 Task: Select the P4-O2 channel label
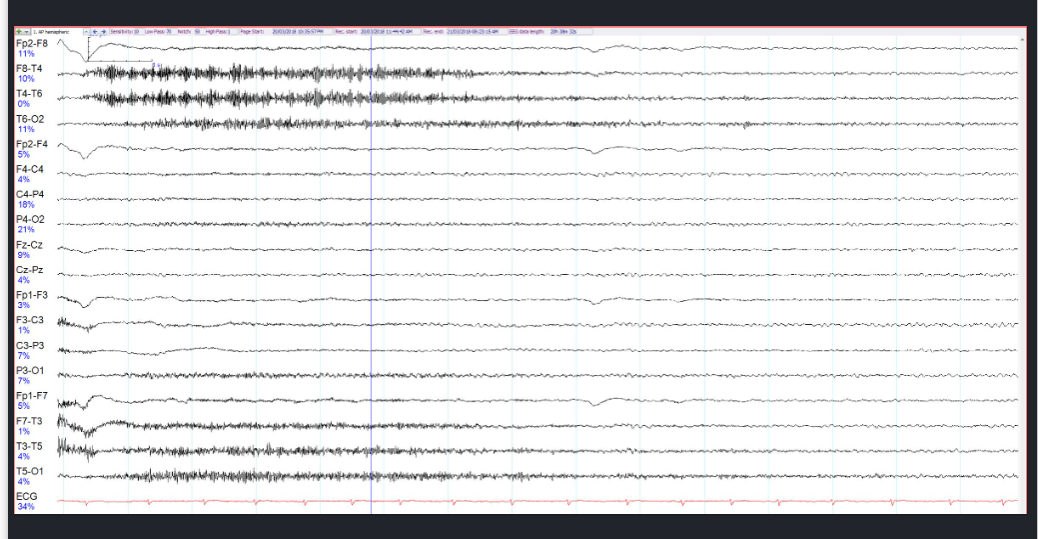(x=30, y=220)
